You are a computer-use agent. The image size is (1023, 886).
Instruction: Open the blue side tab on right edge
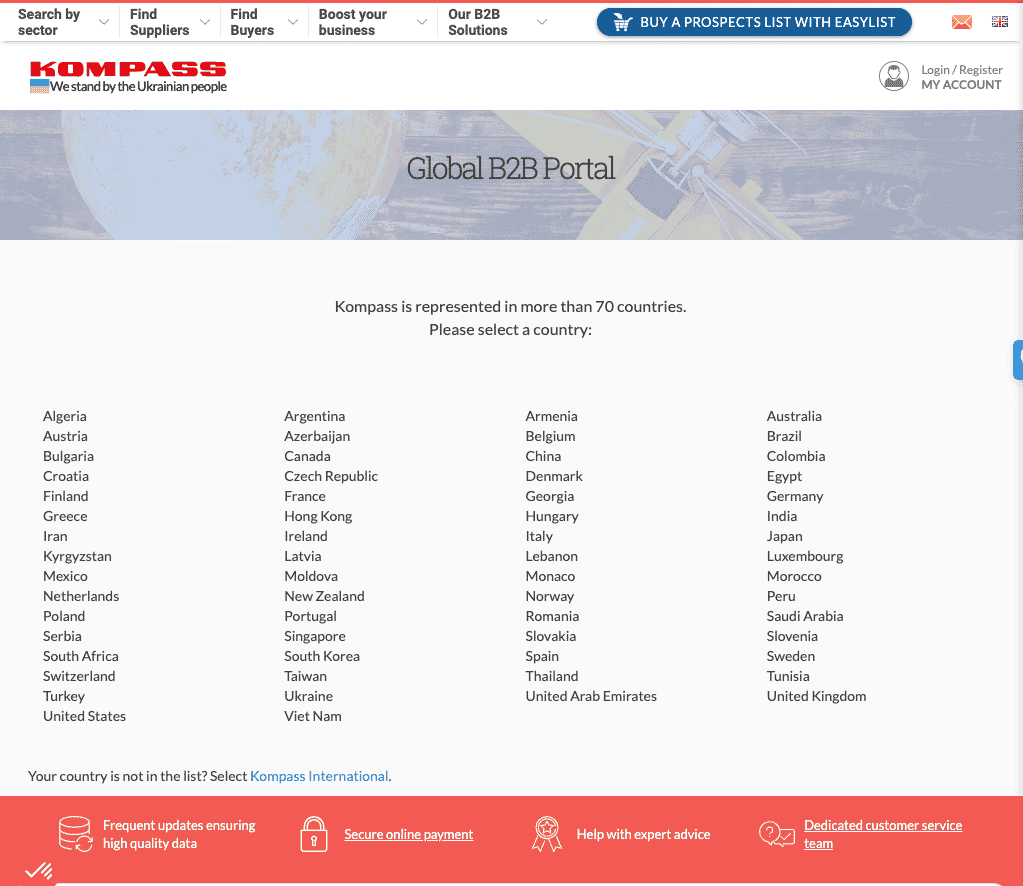coord(1018,359)
